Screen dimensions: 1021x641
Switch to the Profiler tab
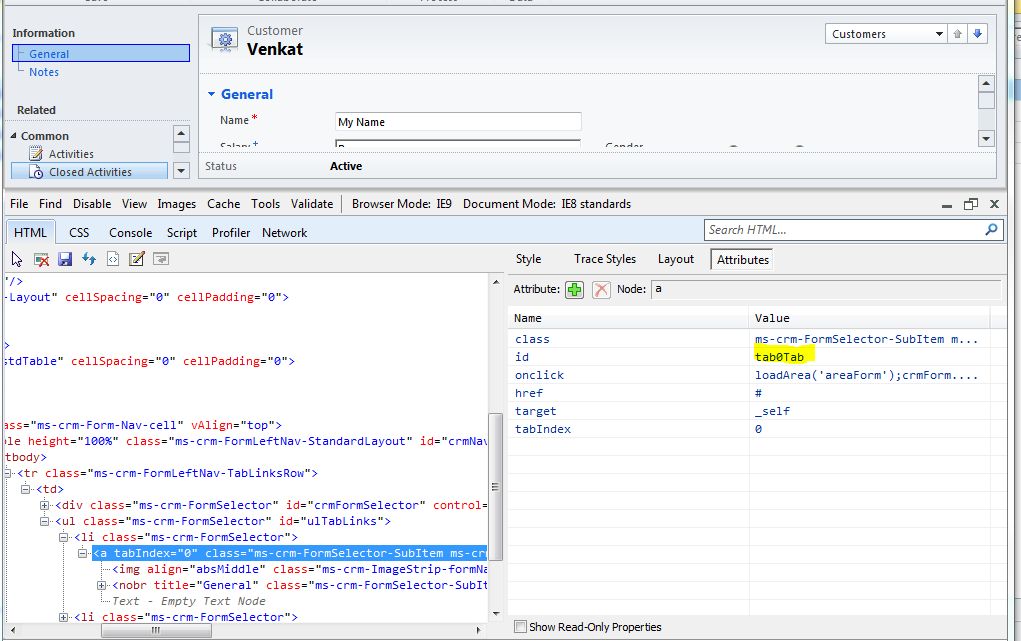click(x=231, y=233)
